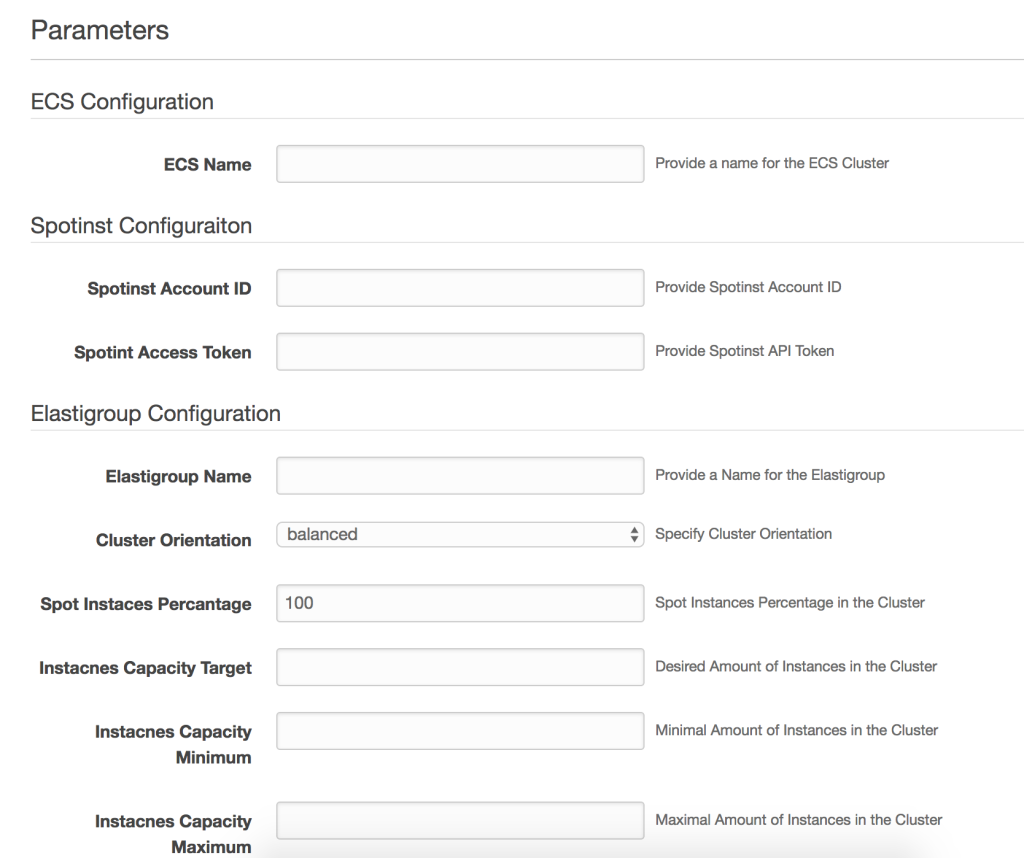The height and width of the screenshot is (858, 1024).
Task: Click the ECS Name input field
Action: point(460,164)
